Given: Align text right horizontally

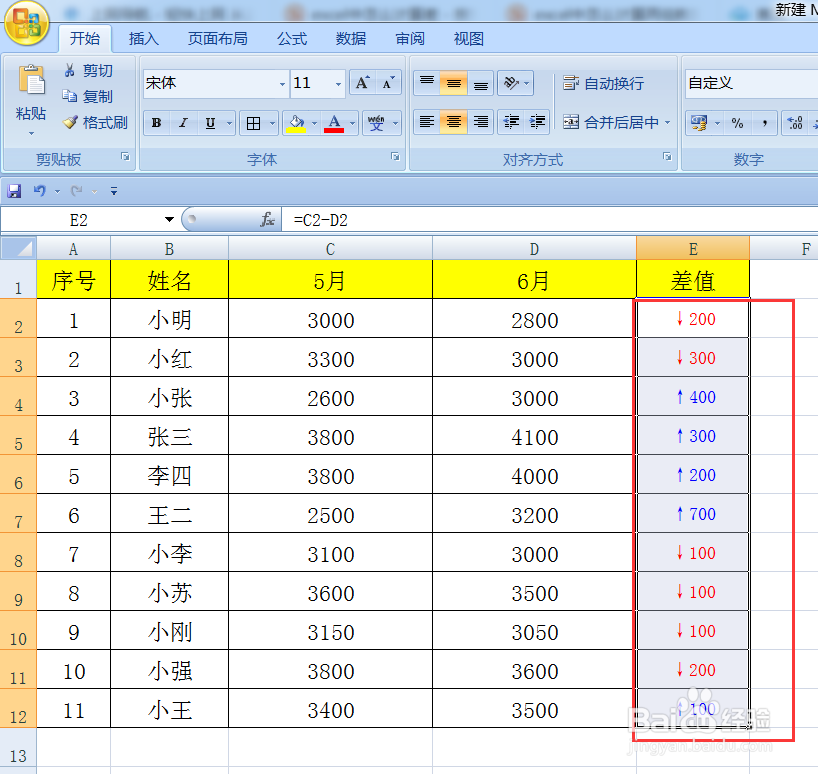Looking at the screenshot, I should pos(480,122).
